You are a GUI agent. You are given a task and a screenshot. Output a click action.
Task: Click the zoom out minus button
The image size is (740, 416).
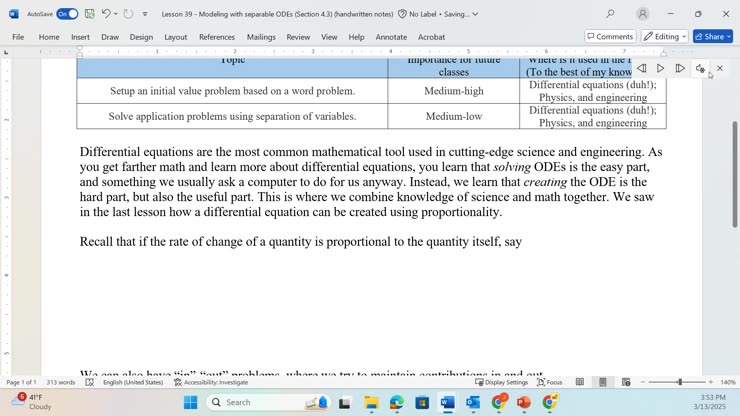click(643, 382)
